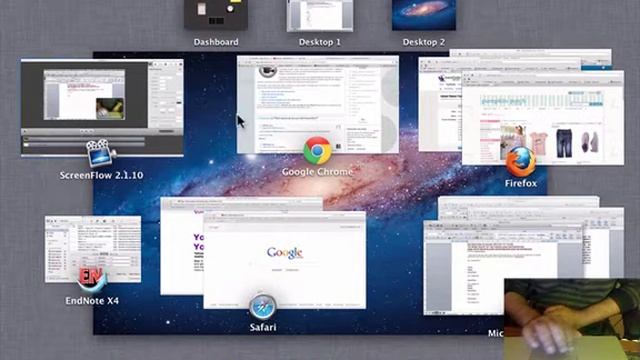Select the rearmost Word window at top
The width and height of the screenshot is (640, 360).
(x=518, y=201)
